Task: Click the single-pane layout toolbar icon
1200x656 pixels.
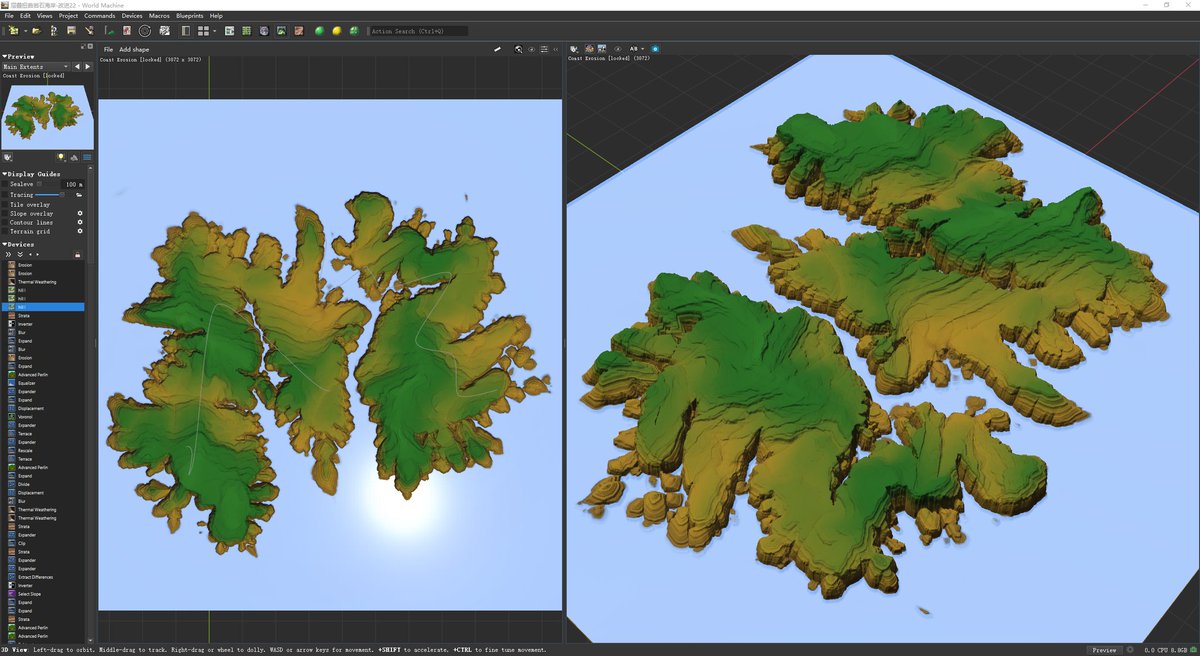Action: tap(185, 31)
